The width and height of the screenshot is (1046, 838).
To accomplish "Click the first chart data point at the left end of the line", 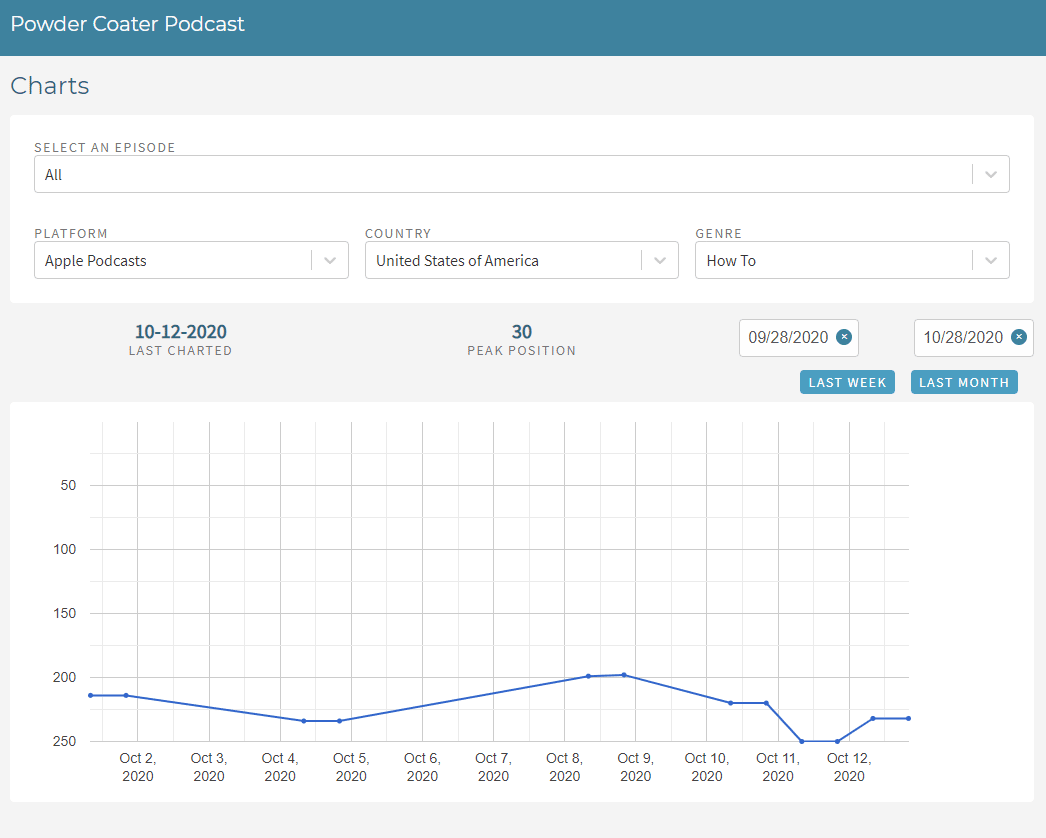I will coord(91,695).
